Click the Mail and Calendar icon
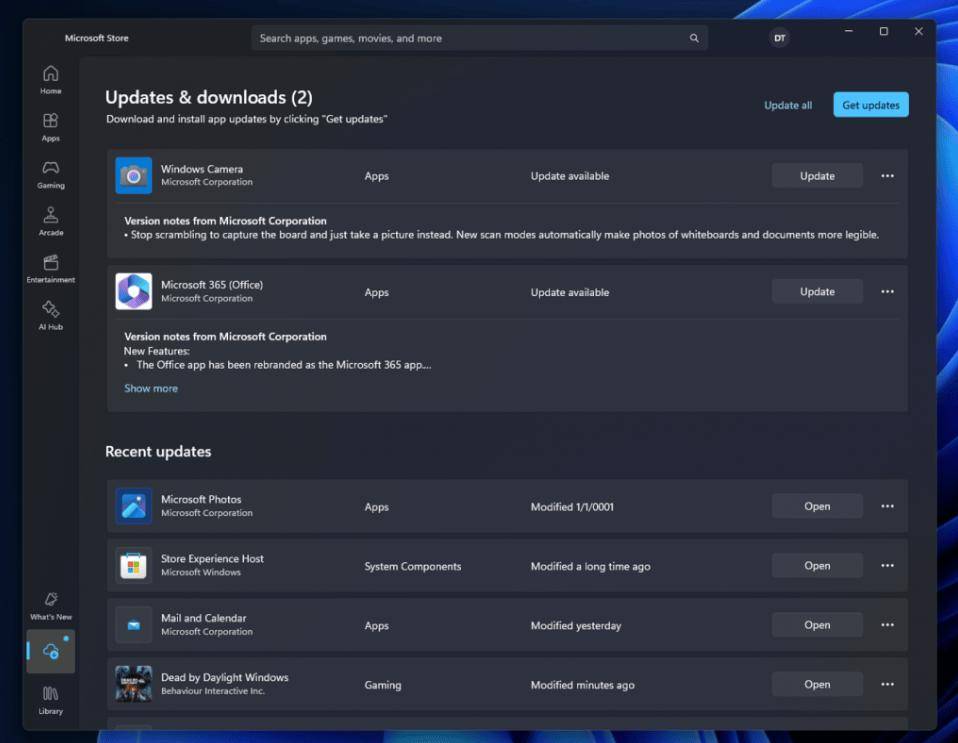The width and height of the screenshot is (958, 743). click(x=134, y=624)
